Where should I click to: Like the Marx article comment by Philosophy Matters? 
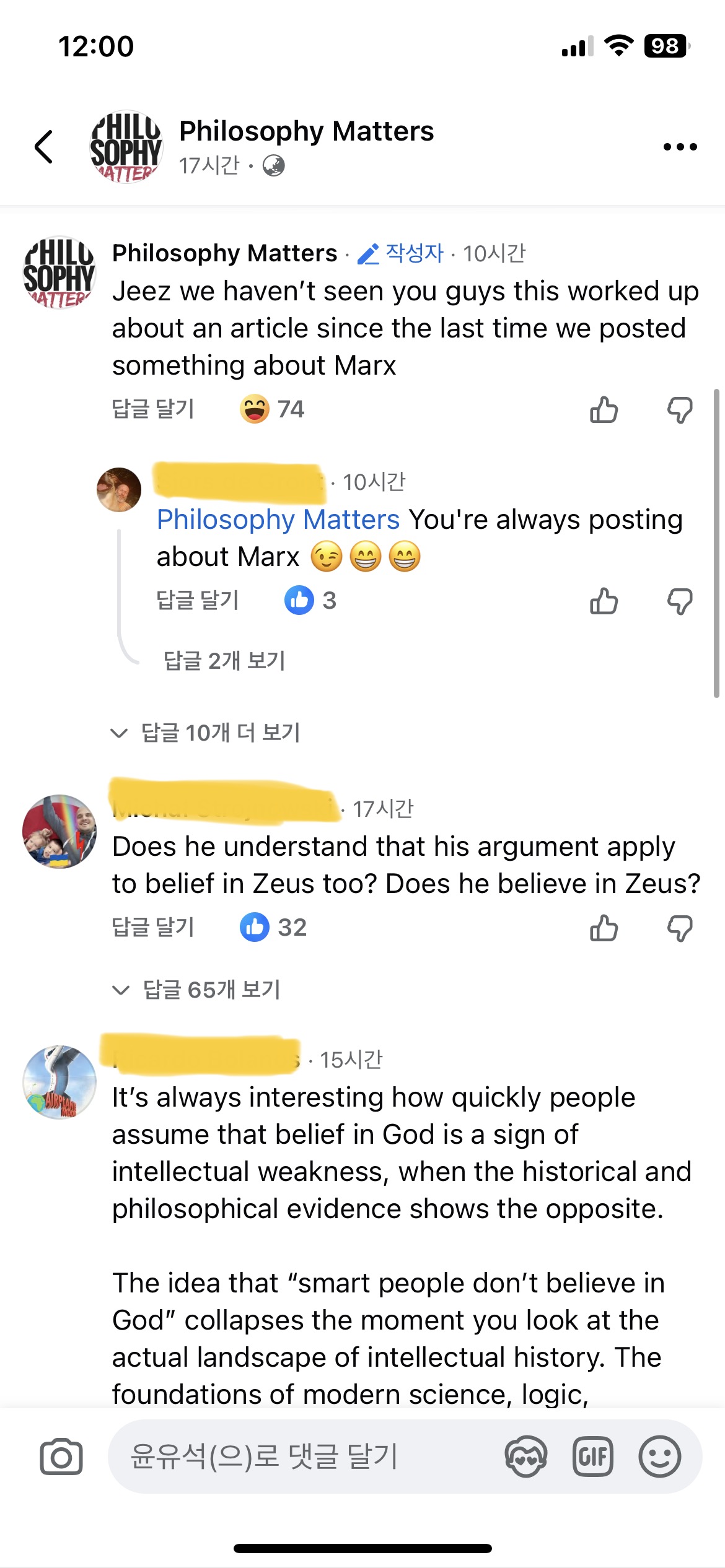(x=604, y=409)
